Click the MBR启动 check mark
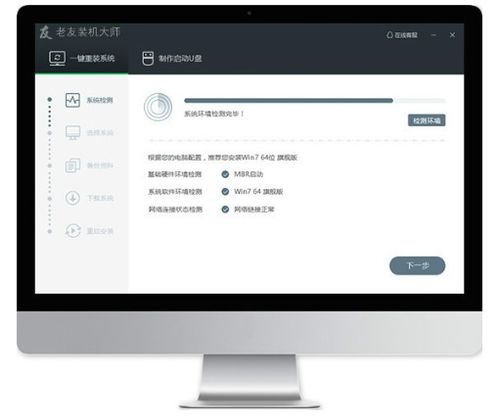 click(x=225, y=174)
